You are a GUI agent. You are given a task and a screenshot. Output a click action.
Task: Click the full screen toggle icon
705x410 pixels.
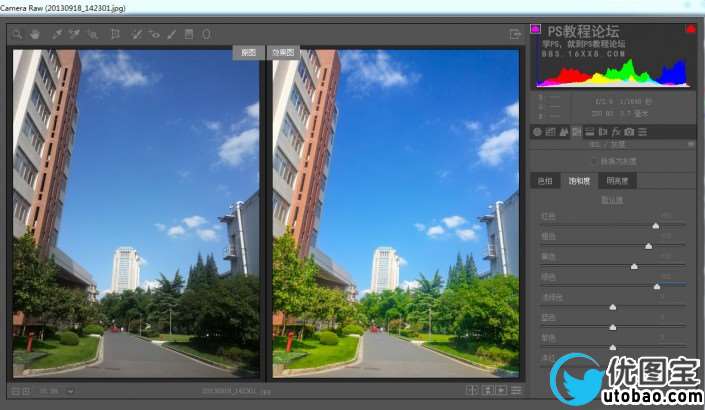point(515,34)
